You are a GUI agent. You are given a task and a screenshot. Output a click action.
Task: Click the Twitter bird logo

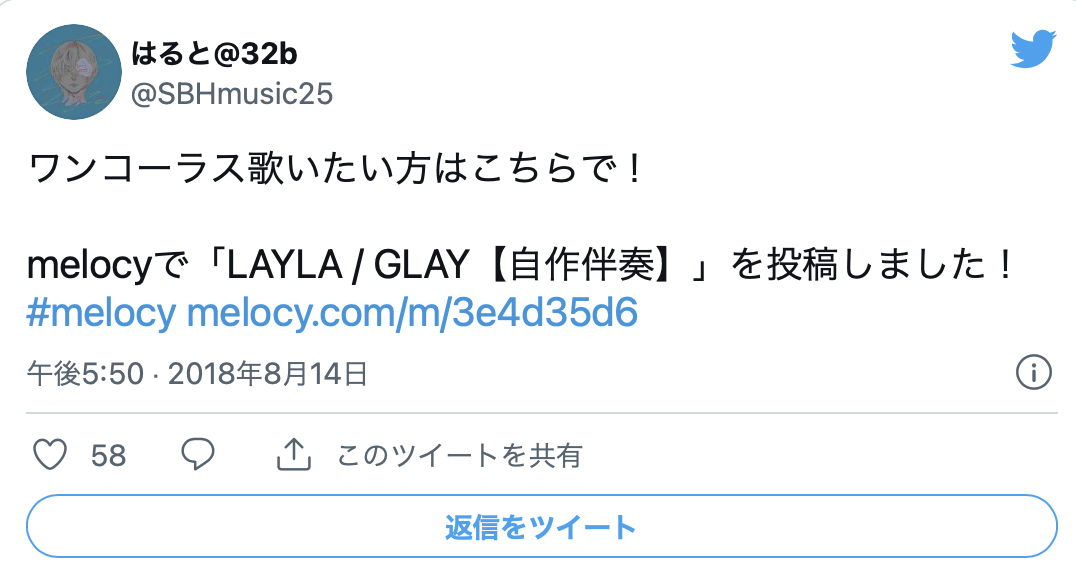1033,49
